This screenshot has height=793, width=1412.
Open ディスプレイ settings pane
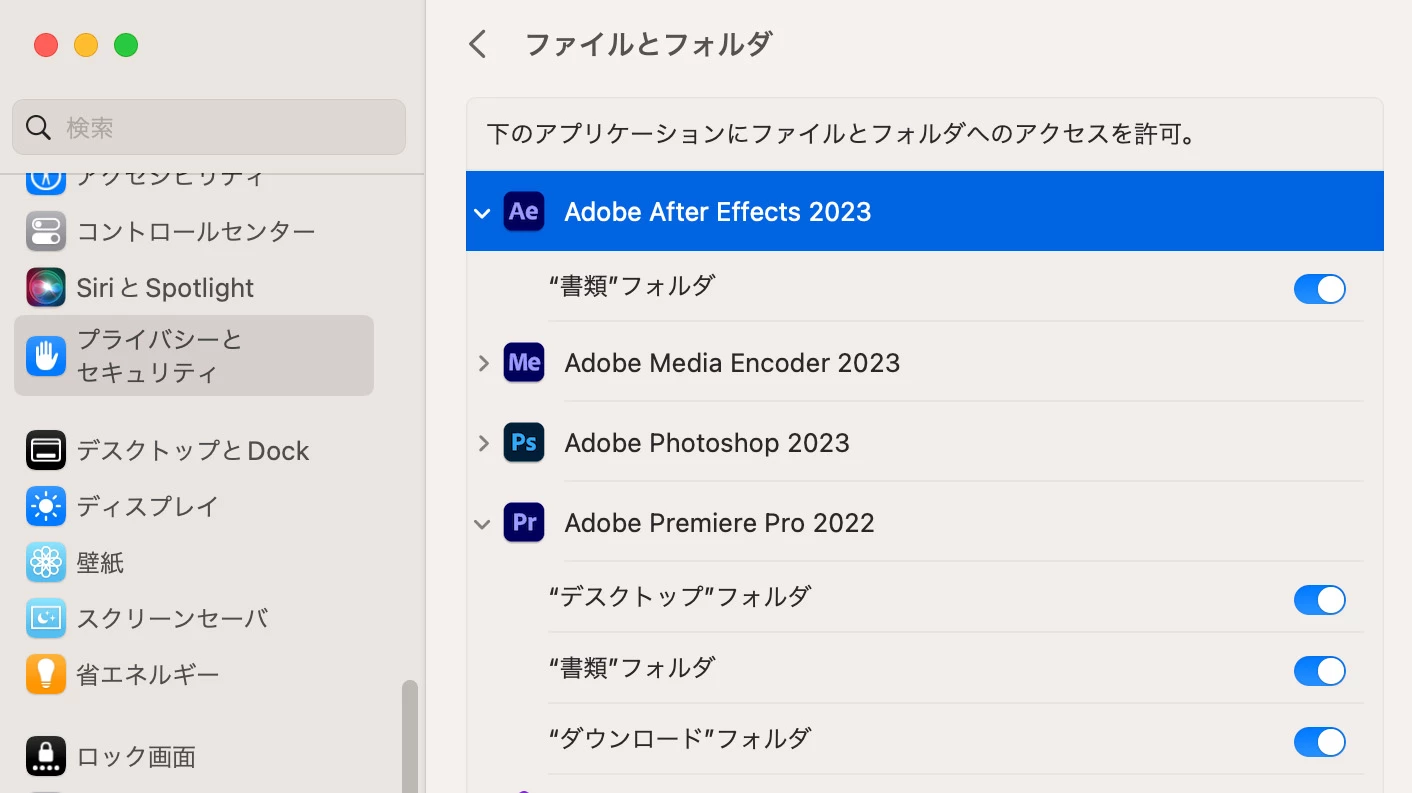194,507
